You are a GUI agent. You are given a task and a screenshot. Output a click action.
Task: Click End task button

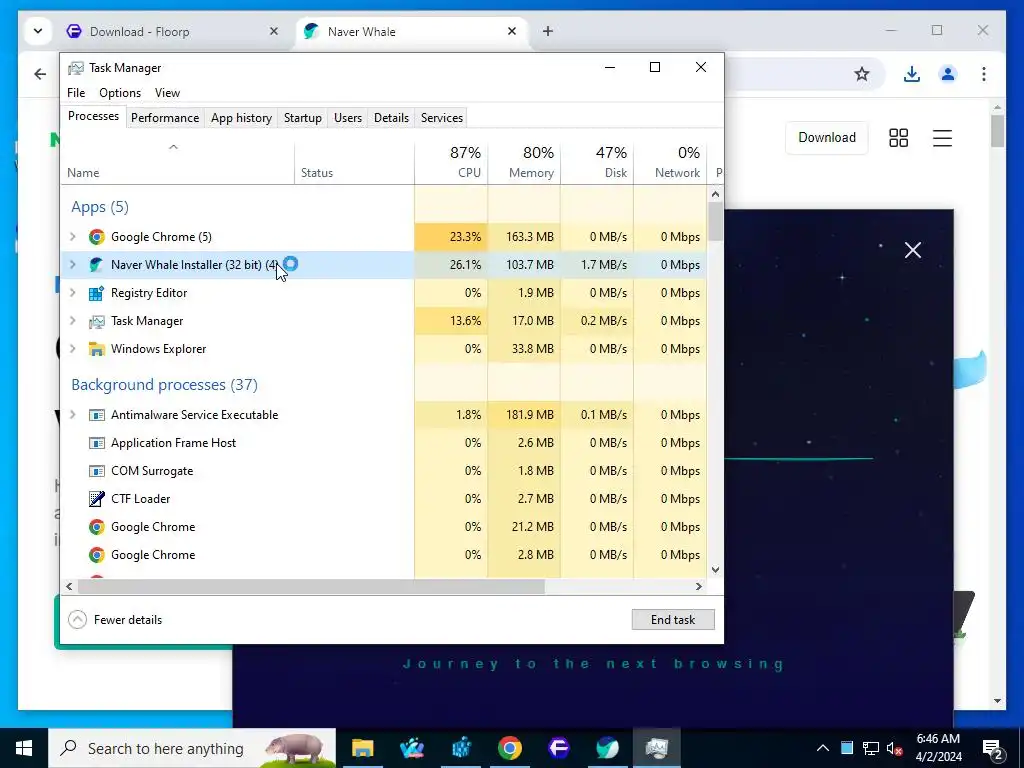pyautogui.click(x=673, y=620)
